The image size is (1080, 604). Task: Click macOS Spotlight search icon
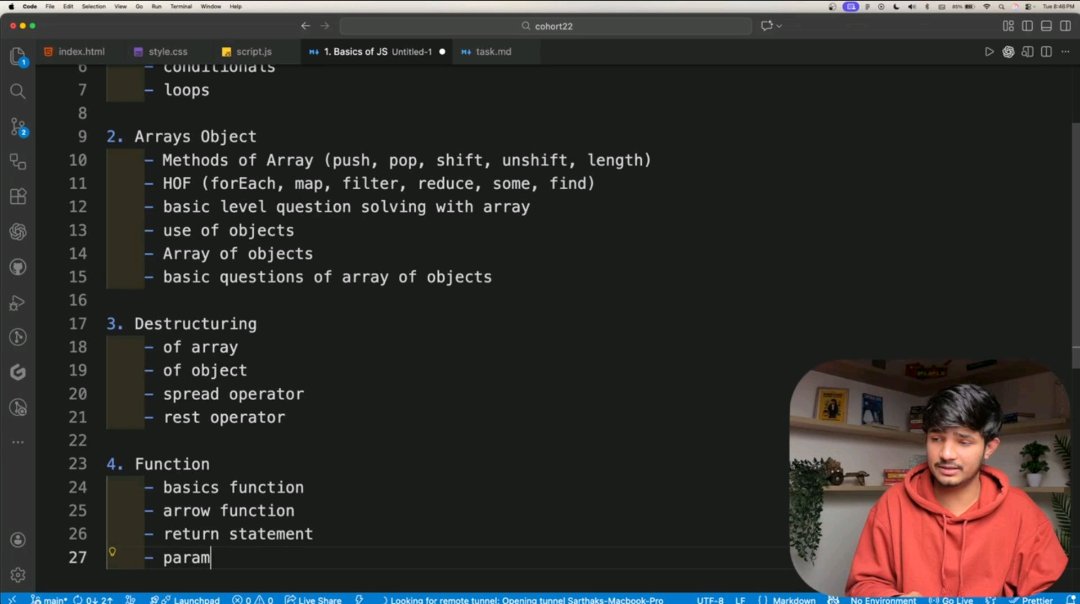click(x=1001, y=6)
